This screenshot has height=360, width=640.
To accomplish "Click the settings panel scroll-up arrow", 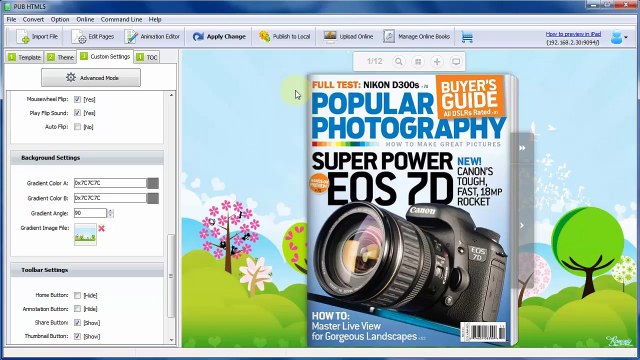I will point(171,95).
